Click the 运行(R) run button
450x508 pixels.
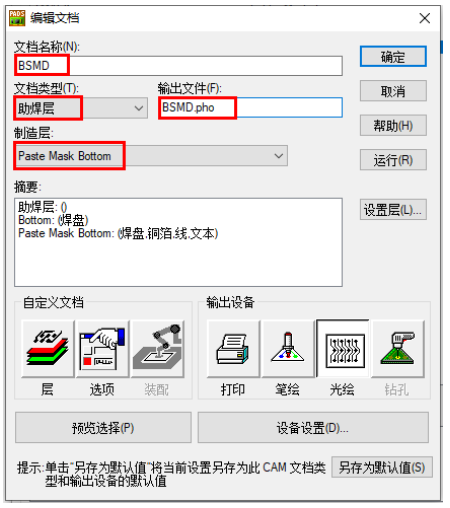(393, 160)
